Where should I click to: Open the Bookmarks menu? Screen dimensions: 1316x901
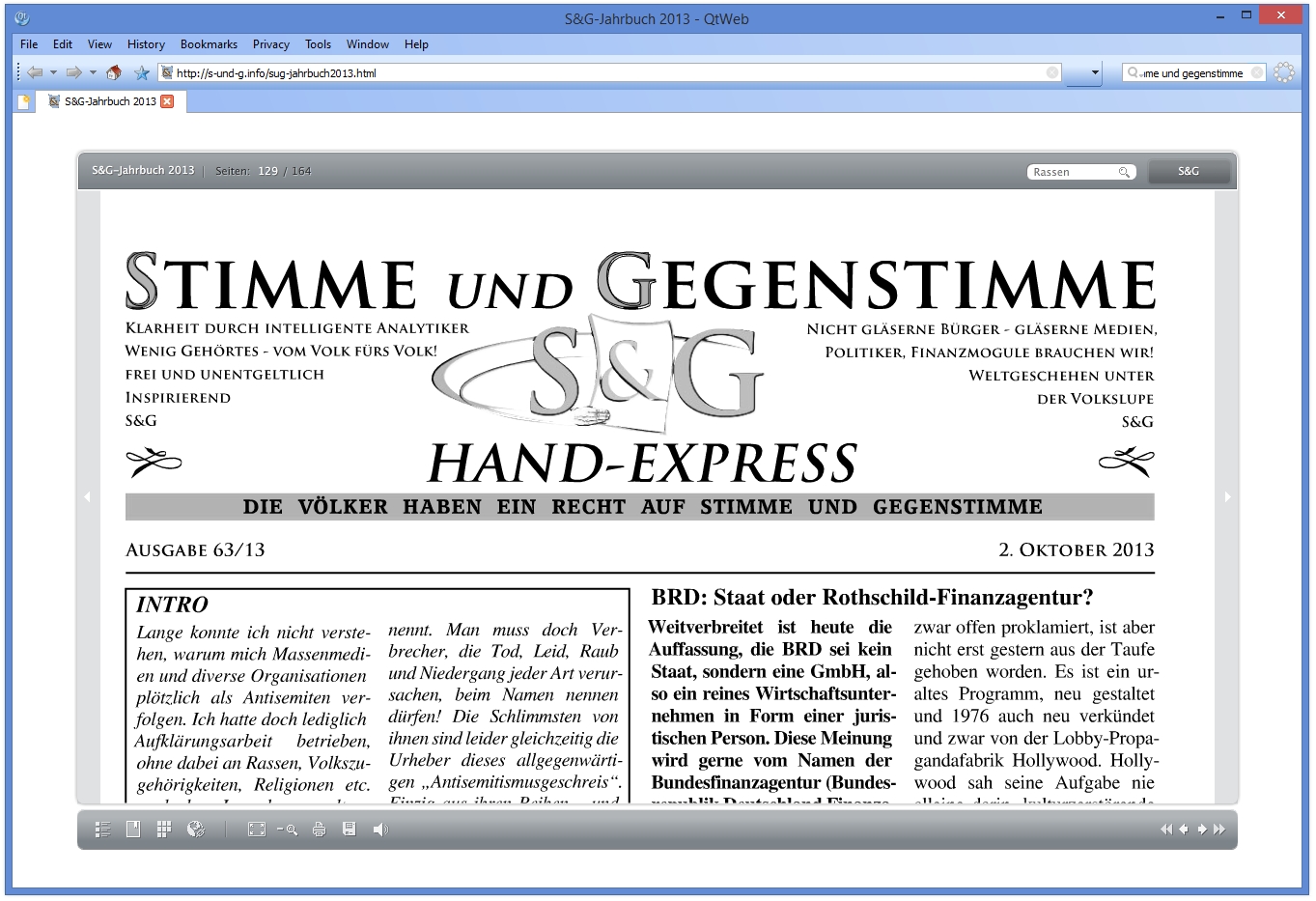(x=209, y=44)
